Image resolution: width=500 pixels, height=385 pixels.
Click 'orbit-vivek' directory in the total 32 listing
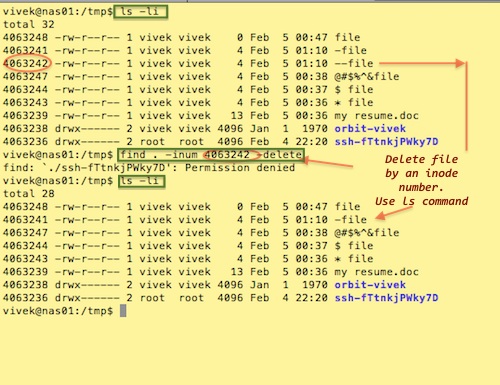(x=370, y=129)
